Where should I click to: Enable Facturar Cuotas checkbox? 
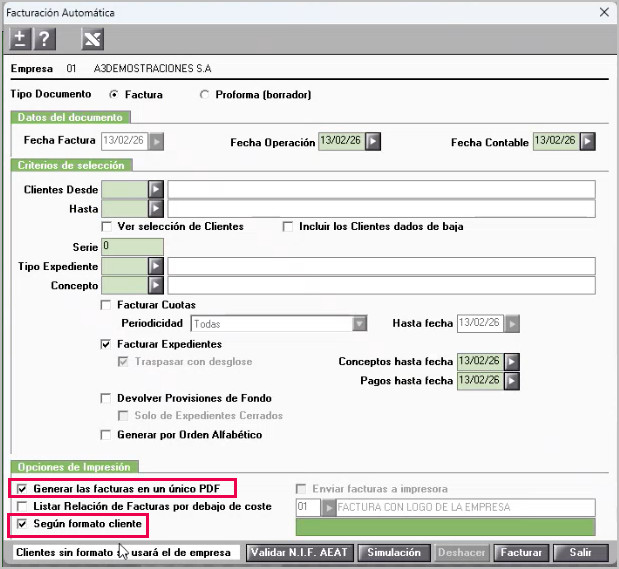pos(106,305)
